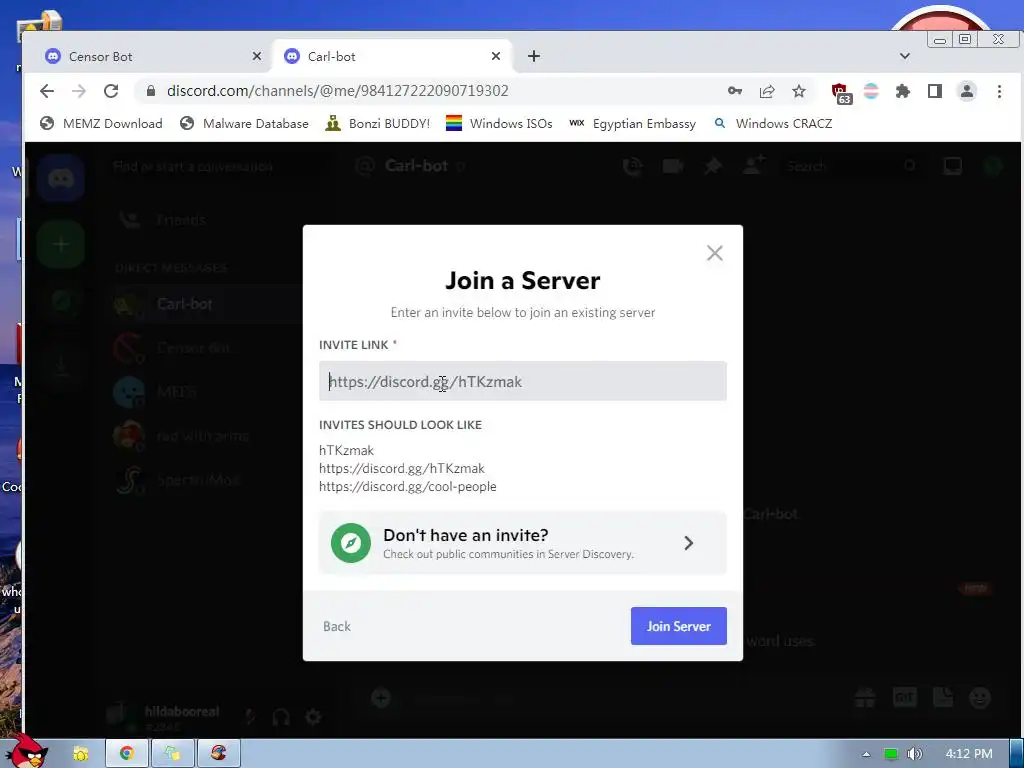Go Back in the Join a Server dialog
Screen dimensions: 1024x768
coord(337,626)
